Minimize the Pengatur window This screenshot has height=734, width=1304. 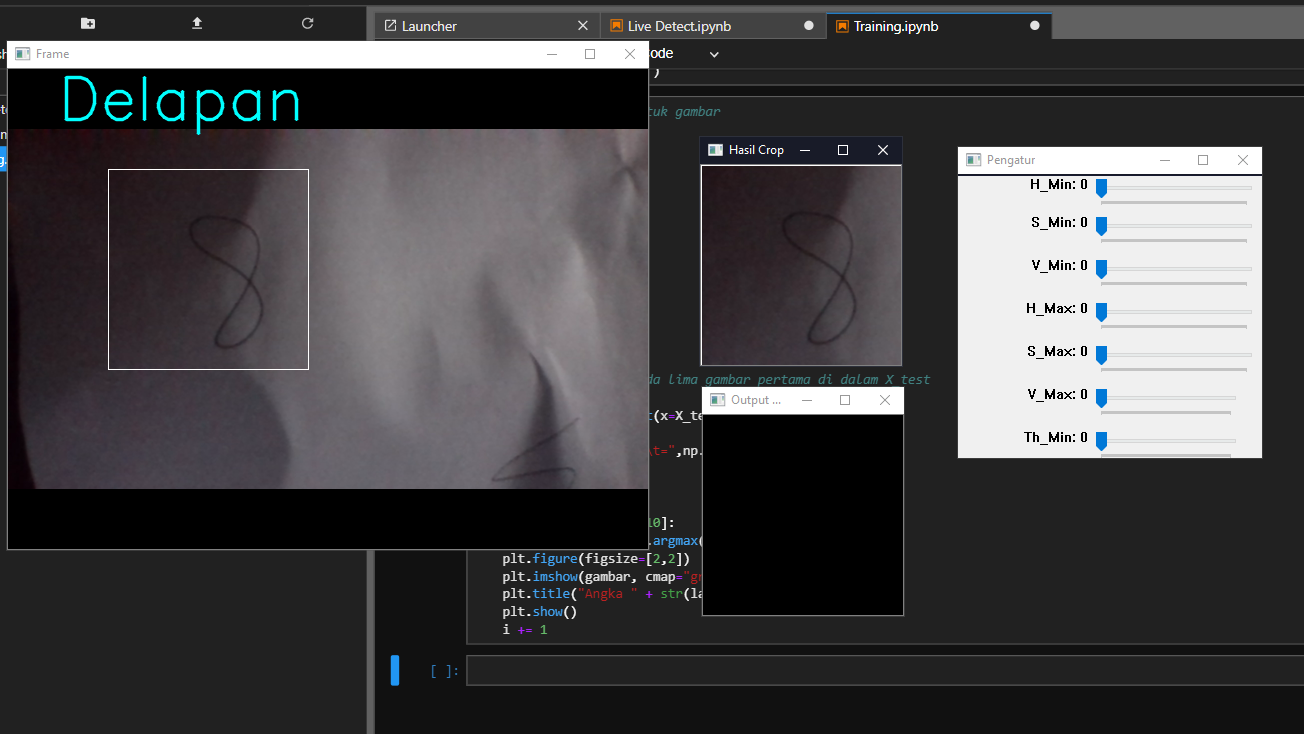tap(1164, 160)
